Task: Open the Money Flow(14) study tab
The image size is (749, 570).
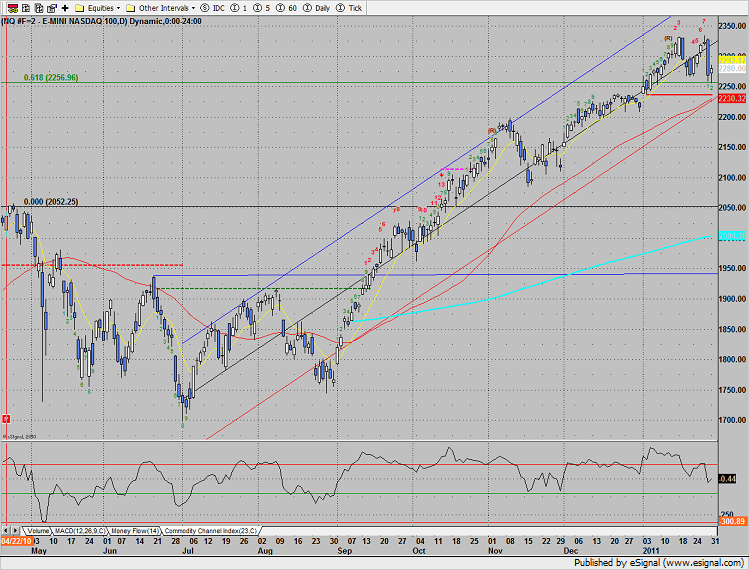Action: 135,531
